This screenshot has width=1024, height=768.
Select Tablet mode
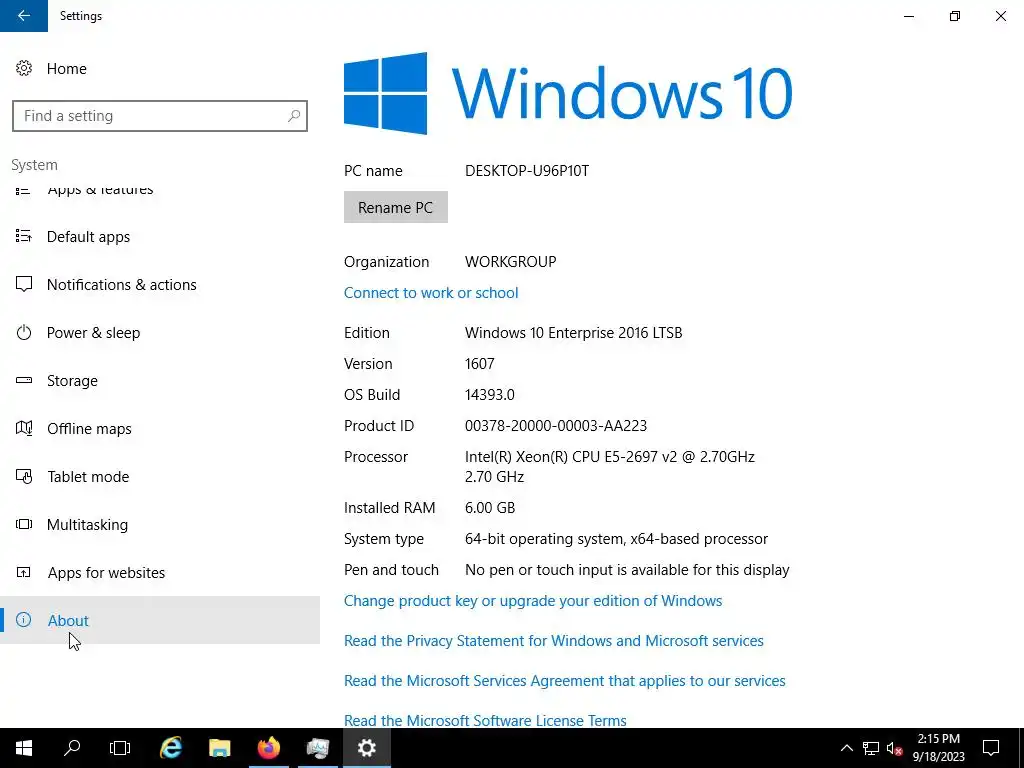160,477
